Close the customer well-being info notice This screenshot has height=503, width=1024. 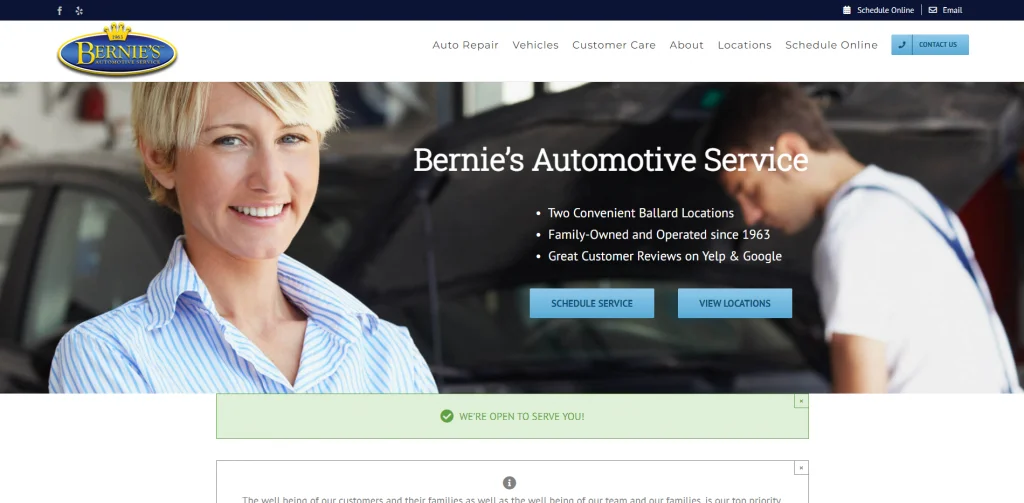[801, 468]
